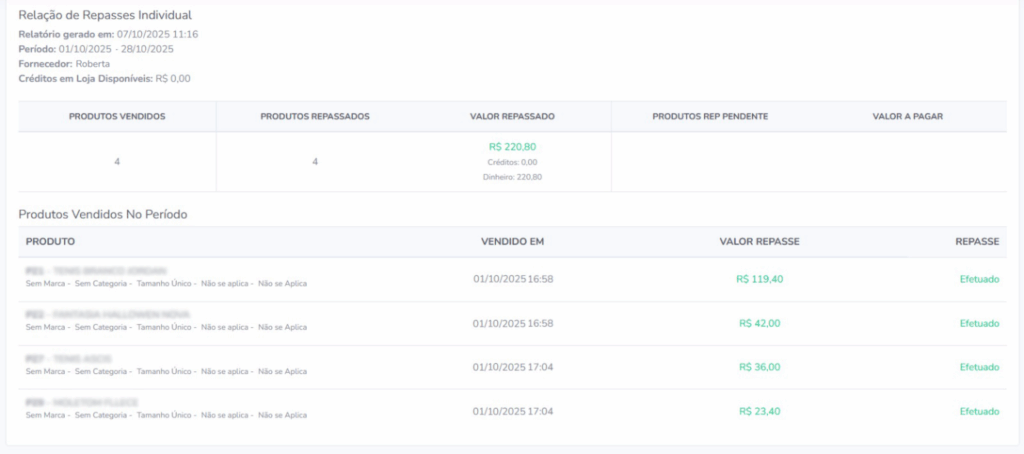Click the R$ 42,00 repasse value
The width and height of the screenshot is (1024, 454).
pos(759,323)
